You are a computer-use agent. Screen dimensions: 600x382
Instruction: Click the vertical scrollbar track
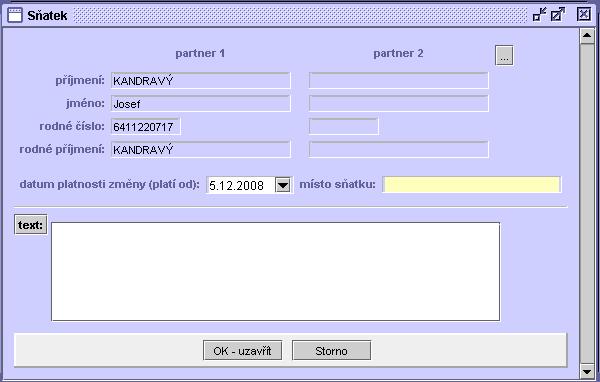coord(587,204)
